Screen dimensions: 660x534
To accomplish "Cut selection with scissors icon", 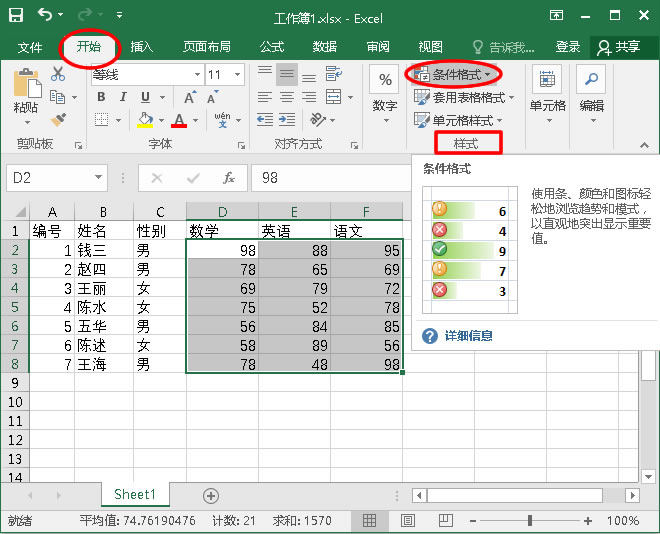I will [58, 74].
